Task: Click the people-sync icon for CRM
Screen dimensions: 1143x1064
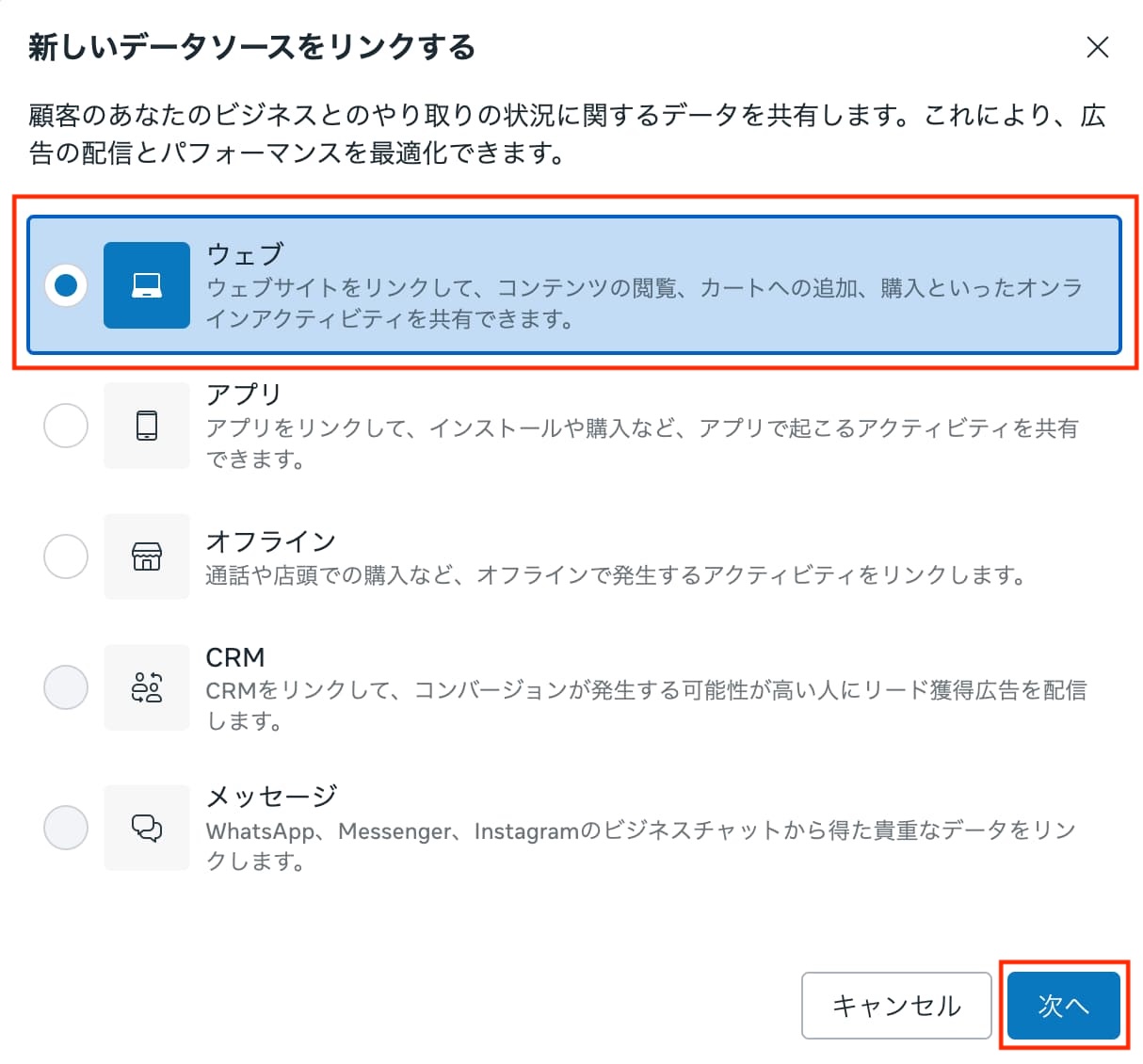Action: [147, 687]
